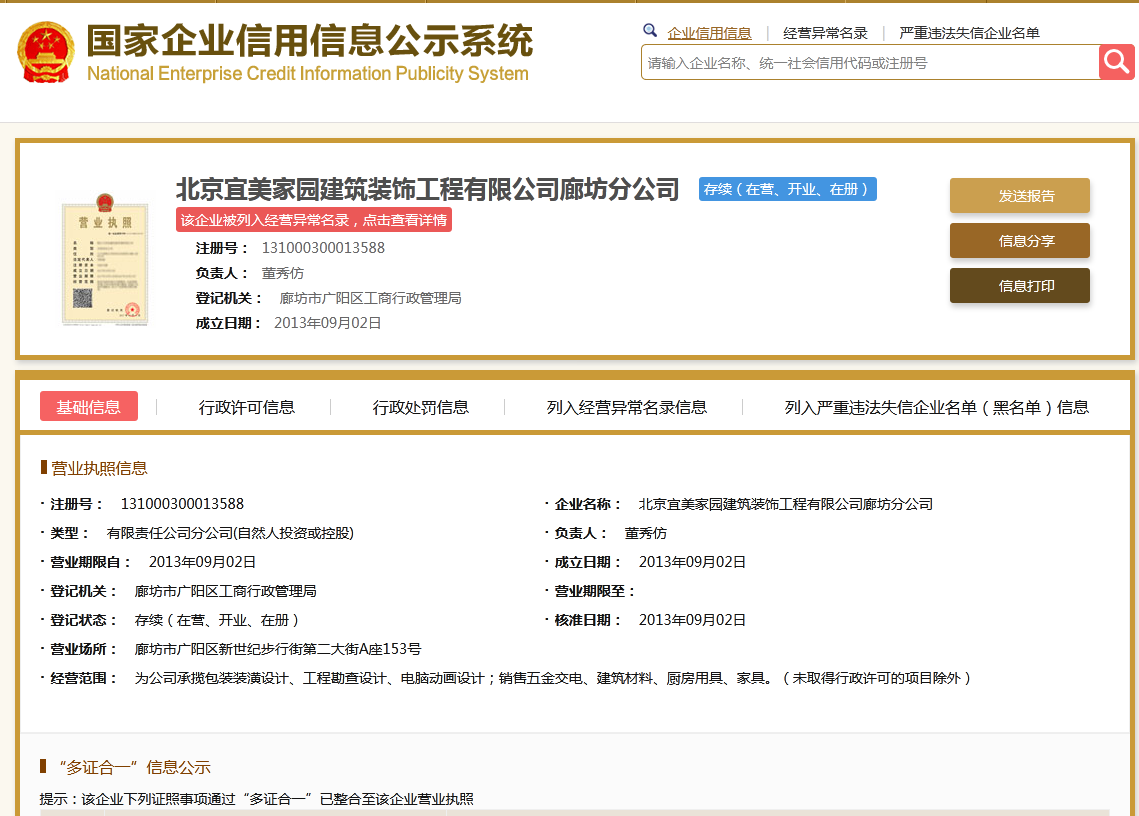Click the 营业场所 address 廊坊市广阳区新世纪步行街第二大街A座153号
1139x816 pixels.
click(x=277, y=649)
